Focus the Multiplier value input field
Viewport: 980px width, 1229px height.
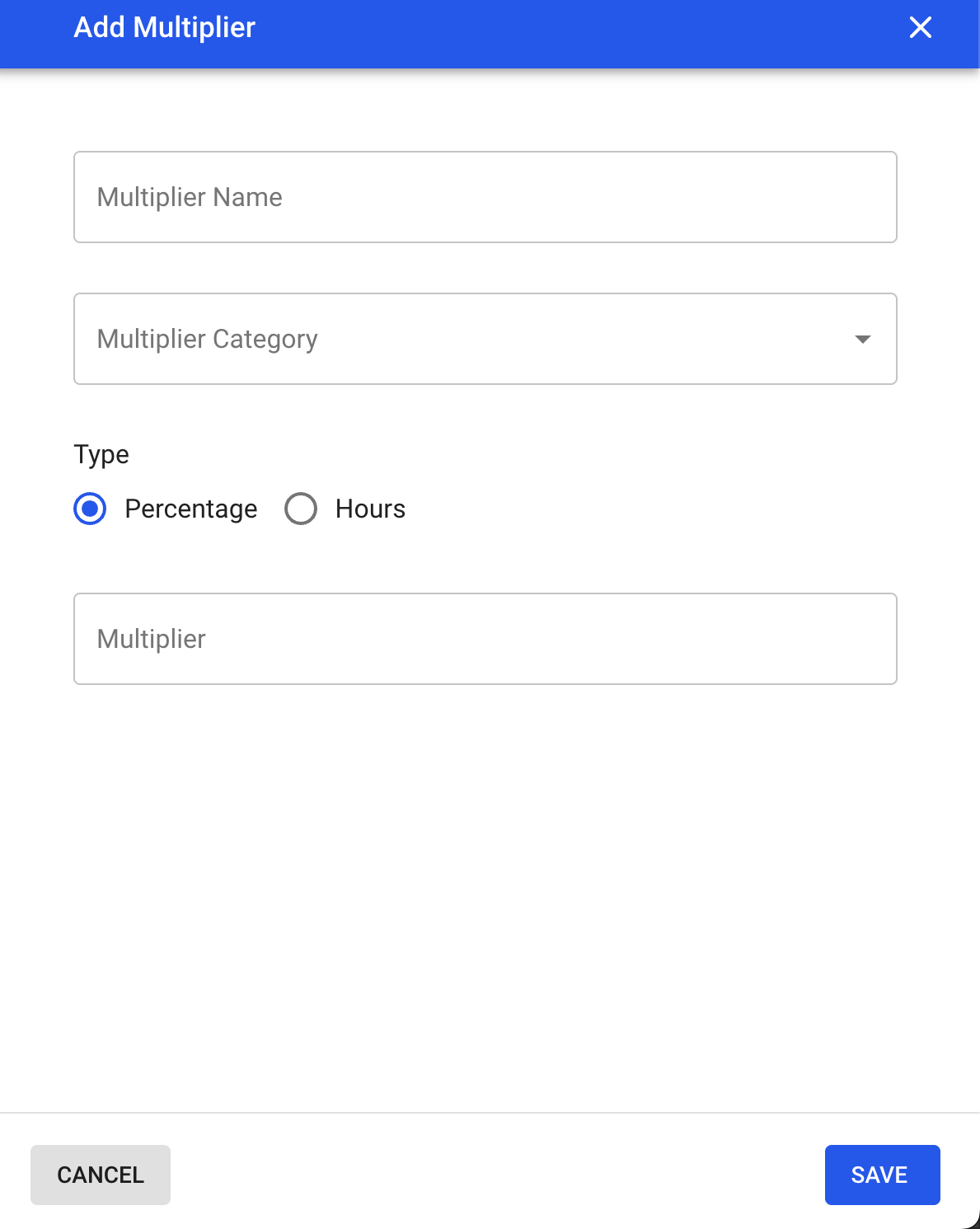[x=485, y=639]
